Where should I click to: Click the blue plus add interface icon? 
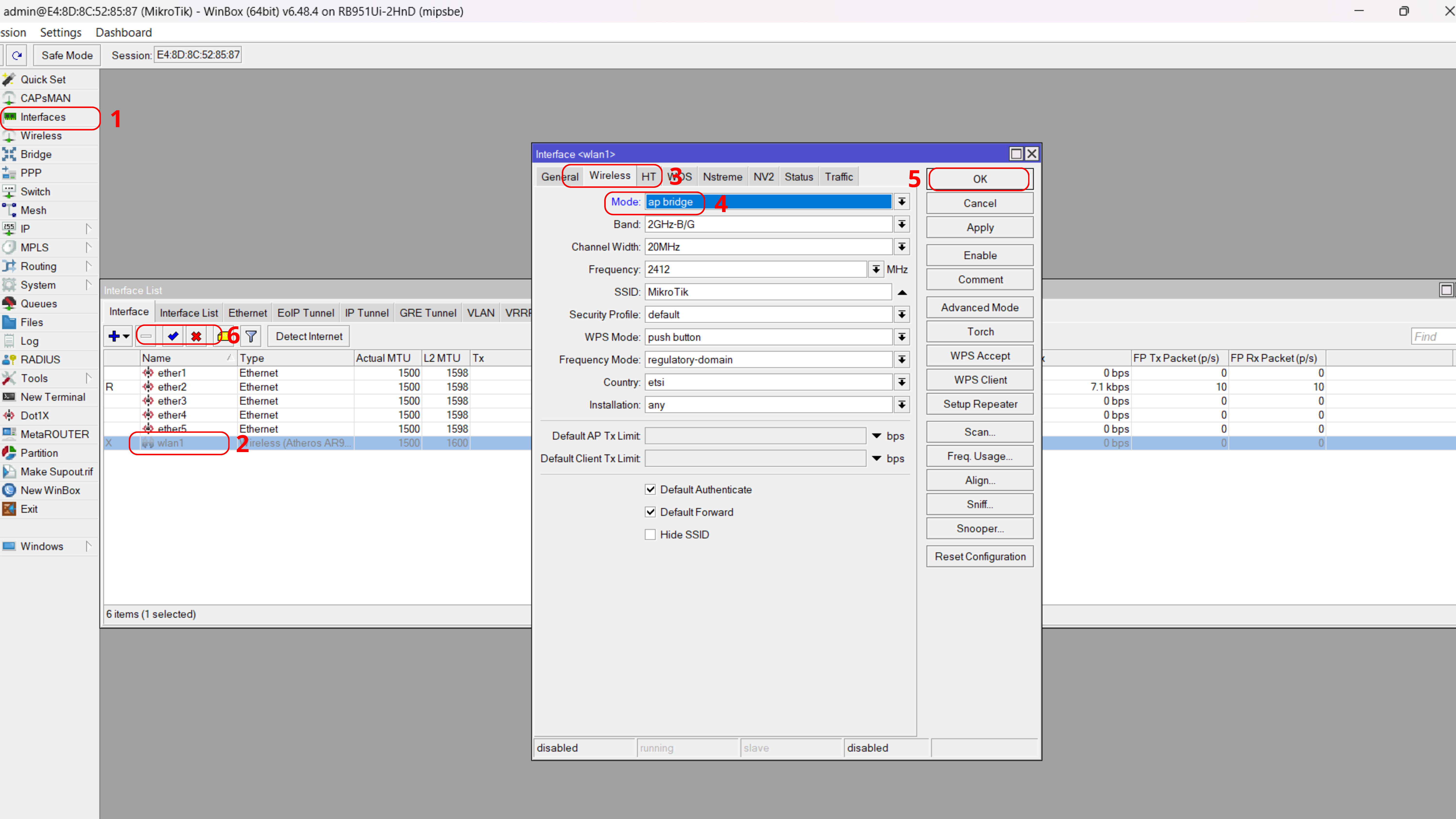click(x=114, y=336)
